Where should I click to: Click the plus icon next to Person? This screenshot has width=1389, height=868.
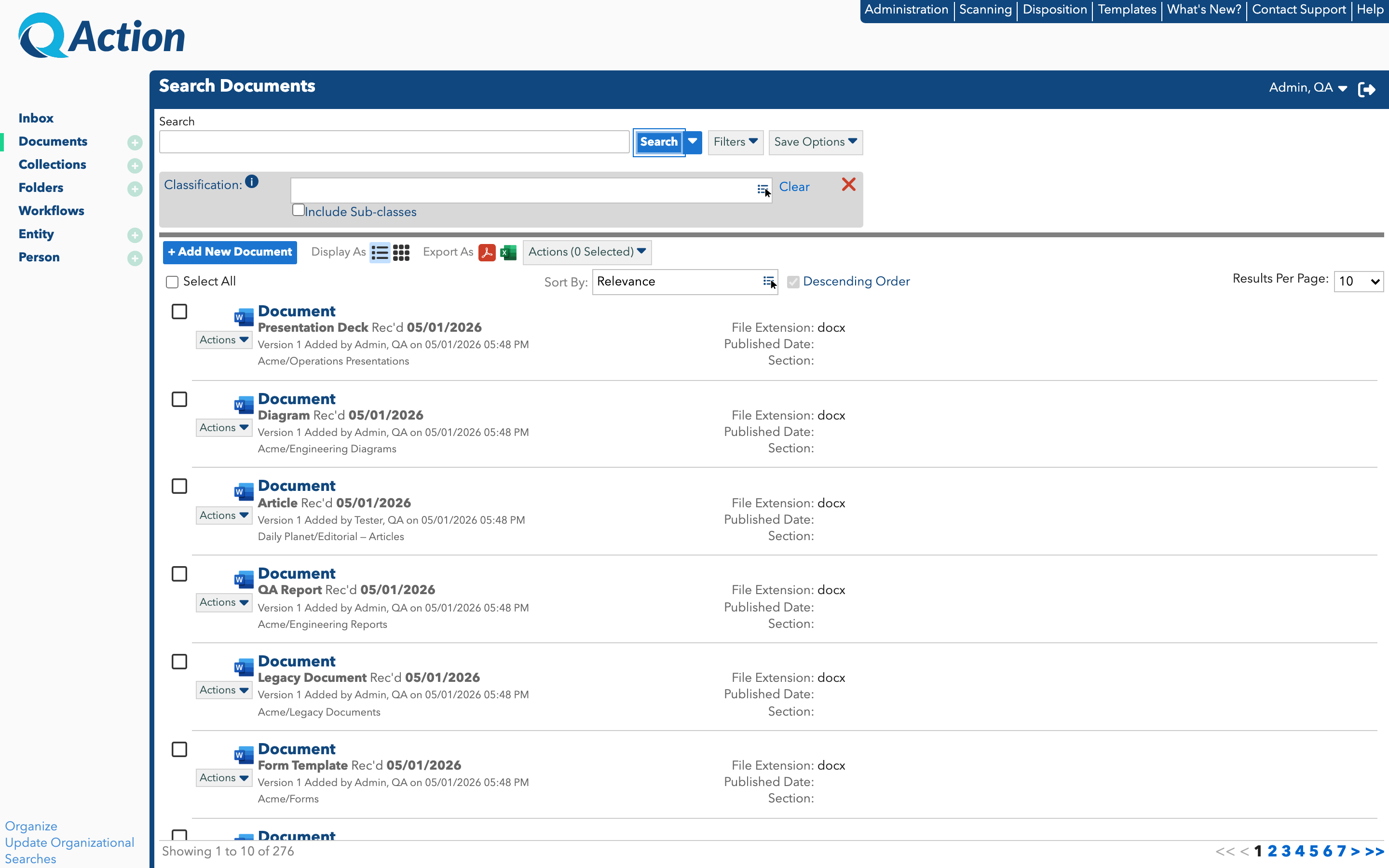point(135,258)
